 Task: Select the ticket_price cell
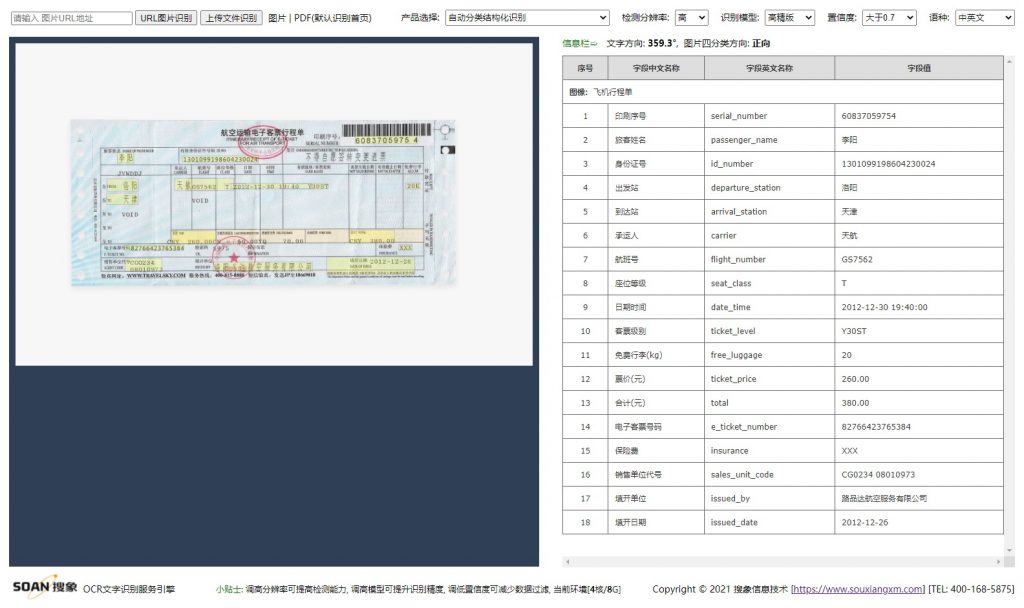click(769, 379)
